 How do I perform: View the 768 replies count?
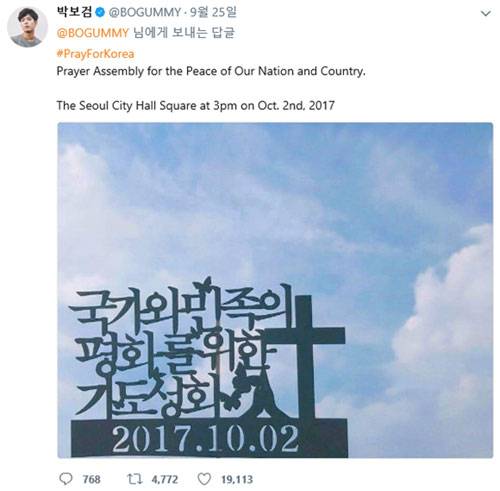[91, 479]
